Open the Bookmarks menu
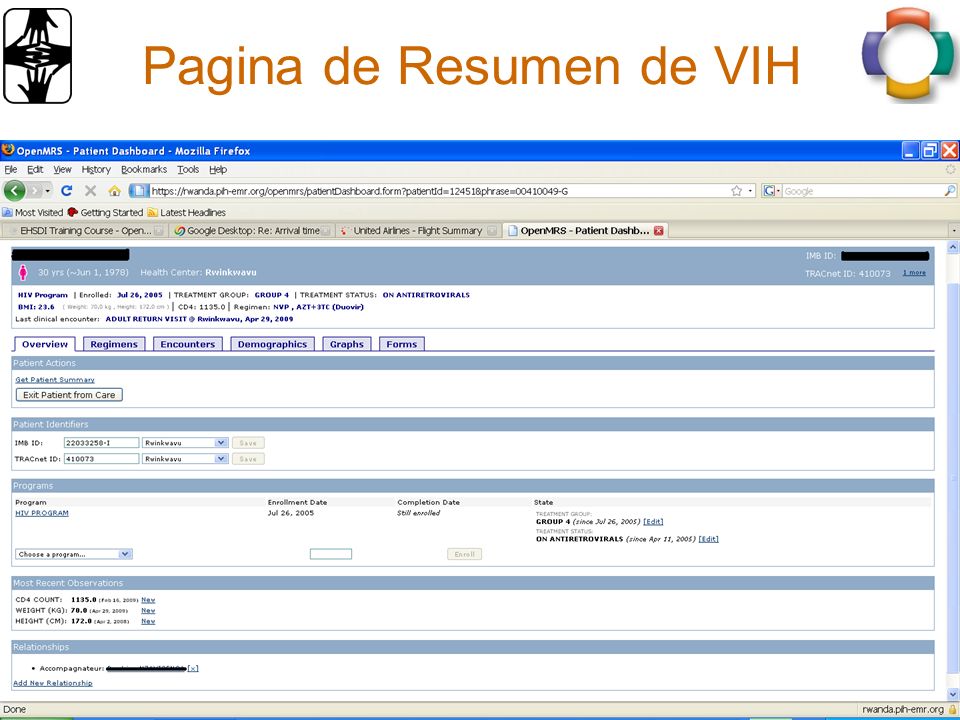The height and width of the screenshot is (720, 960). 144,170
